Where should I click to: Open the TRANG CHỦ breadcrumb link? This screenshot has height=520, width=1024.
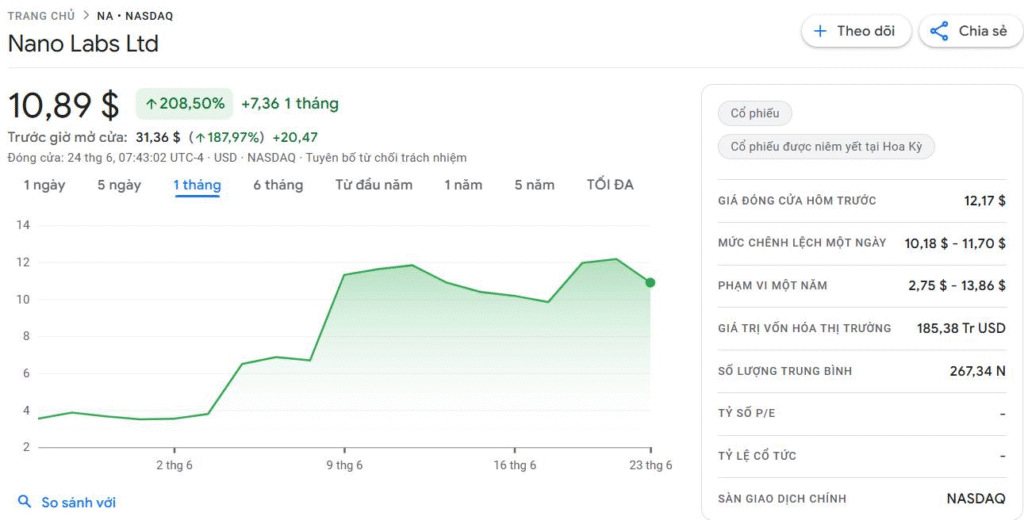(41, 16)
